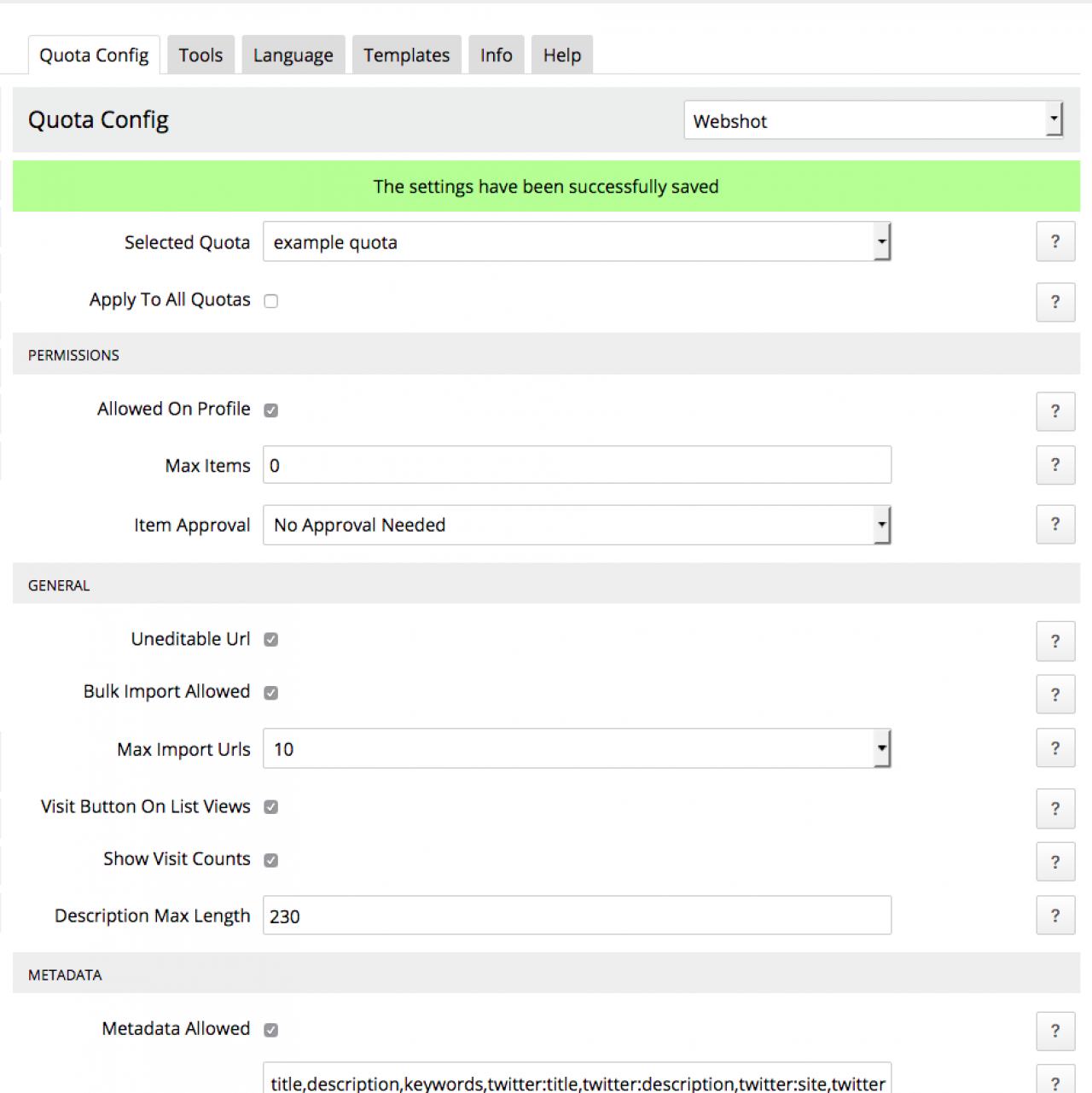Go to the Tools tab
The image size is (1092, 1093).
click(200, 55)
